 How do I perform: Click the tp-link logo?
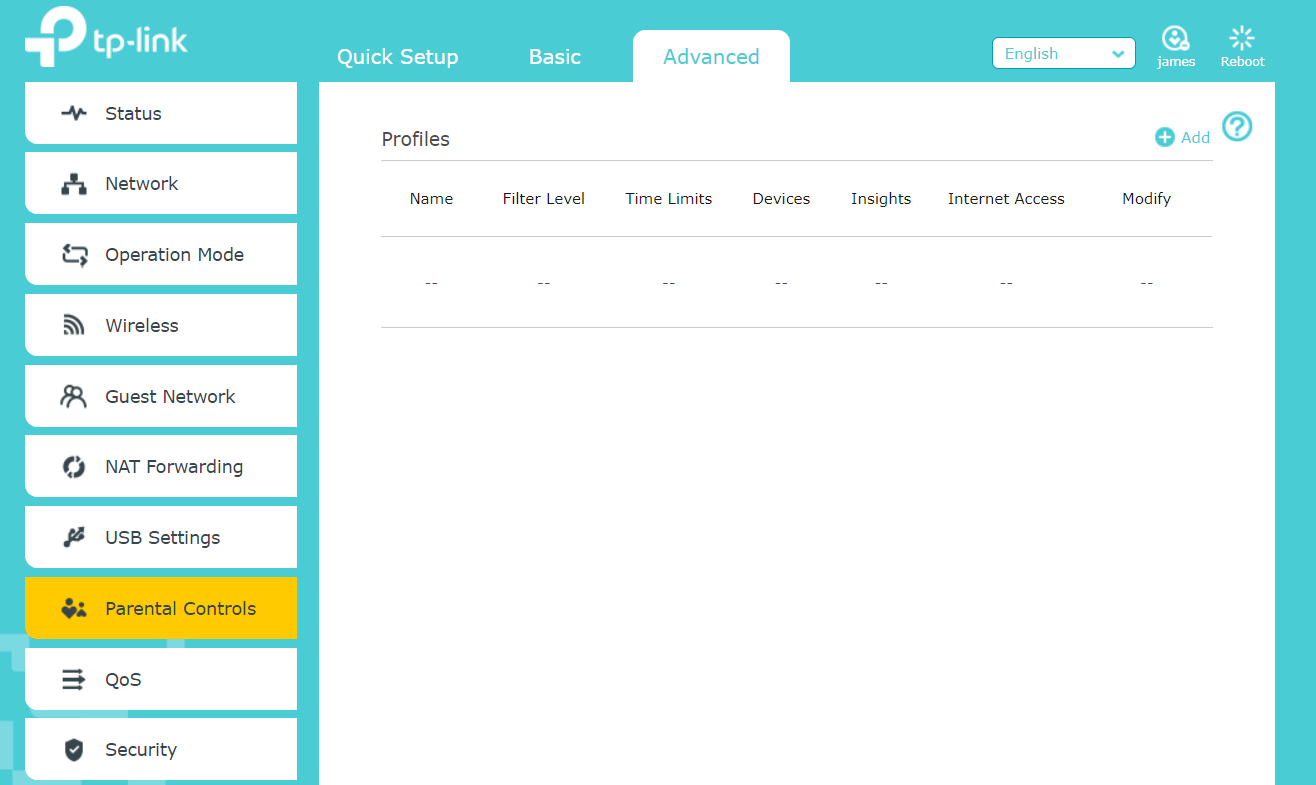(106, 38)
